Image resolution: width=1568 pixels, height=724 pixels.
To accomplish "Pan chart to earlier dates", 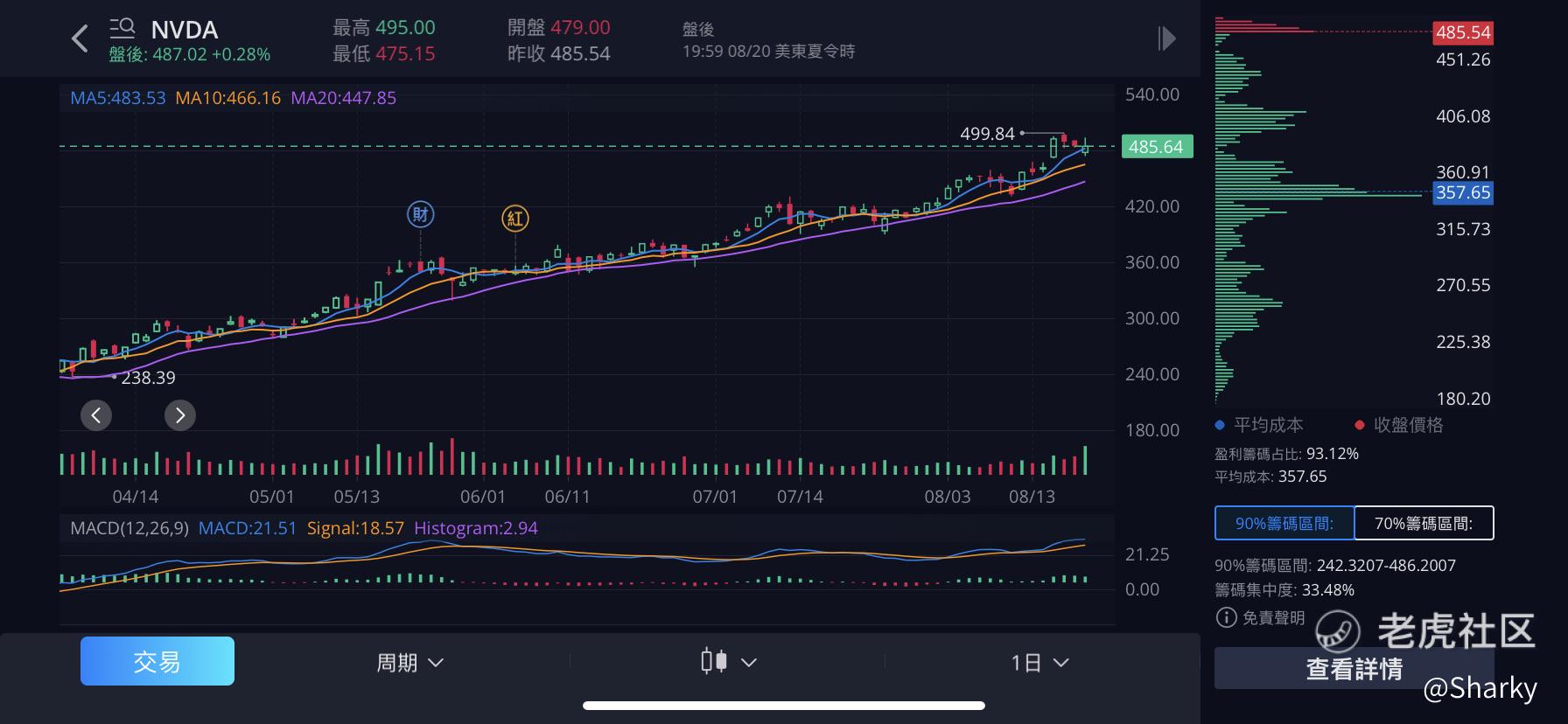I will [x=96, y=415].
